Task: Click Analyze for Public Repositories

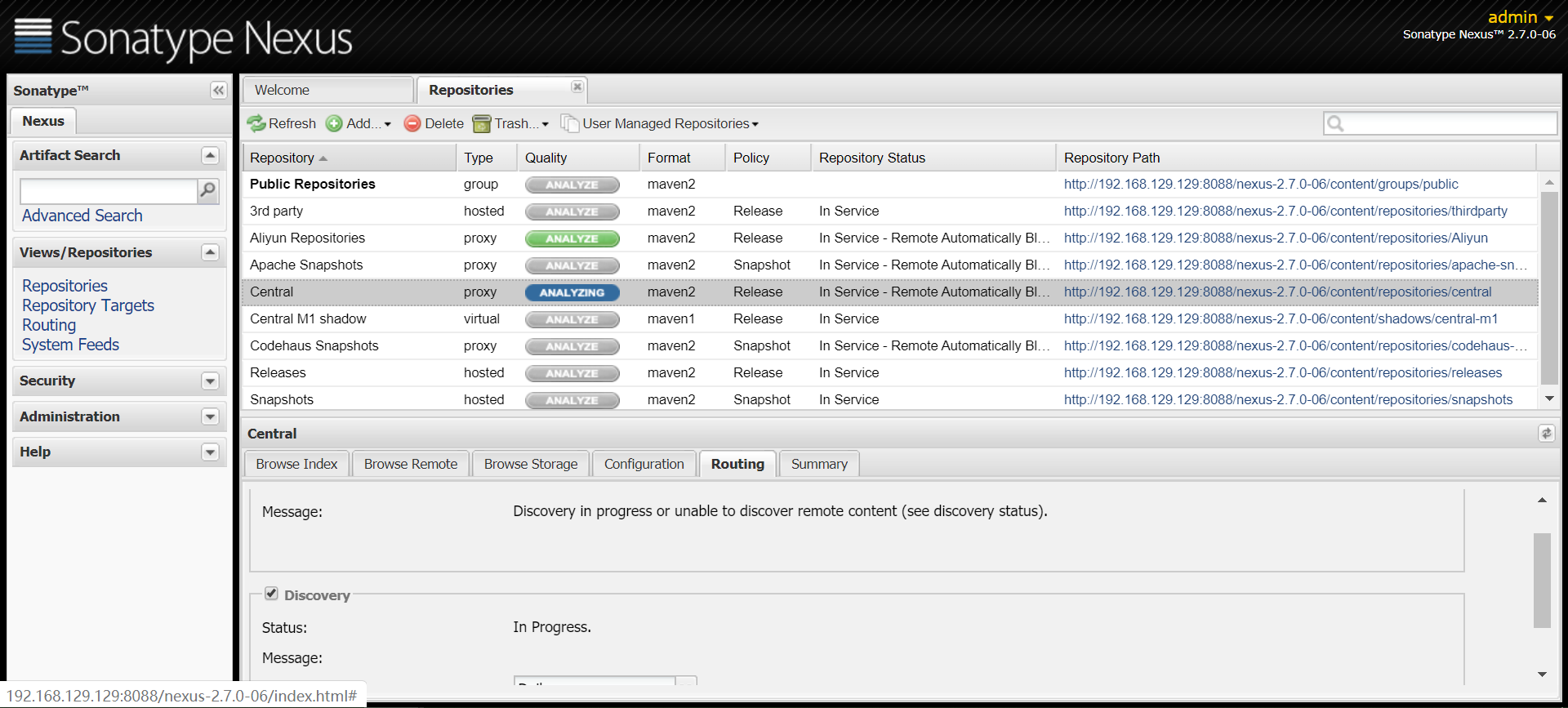Action: tap(572, 185)
